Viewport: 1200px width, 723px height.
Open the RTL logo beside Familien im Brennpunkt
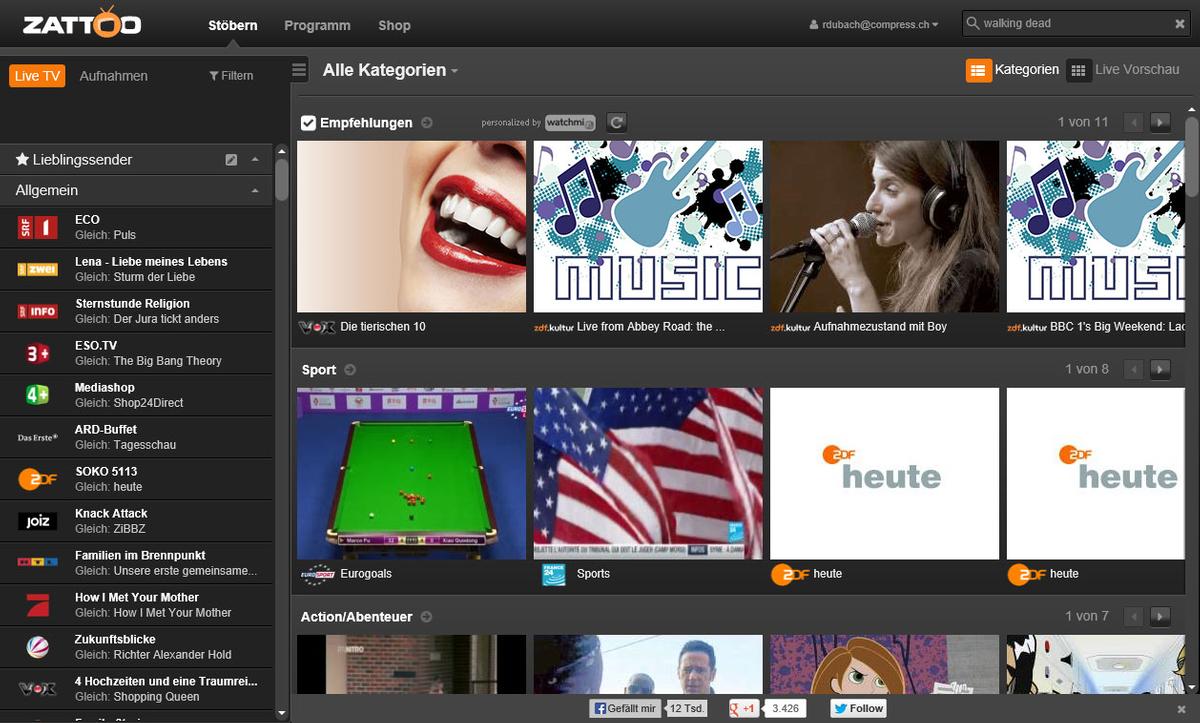pyautogui.click(x=38, y=563)
